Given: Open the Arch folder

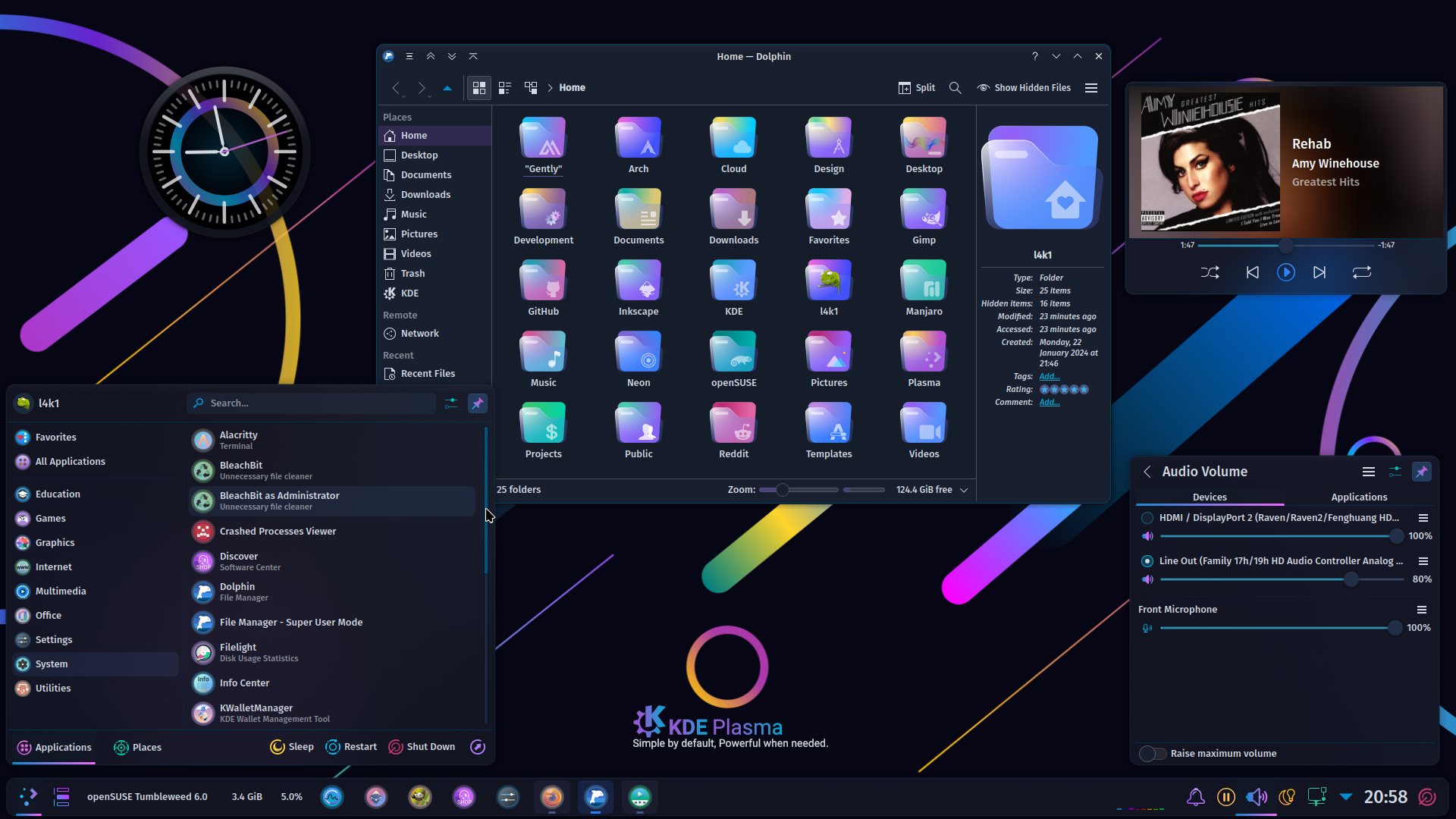Looking at the screenshot, I should point(639,146).
